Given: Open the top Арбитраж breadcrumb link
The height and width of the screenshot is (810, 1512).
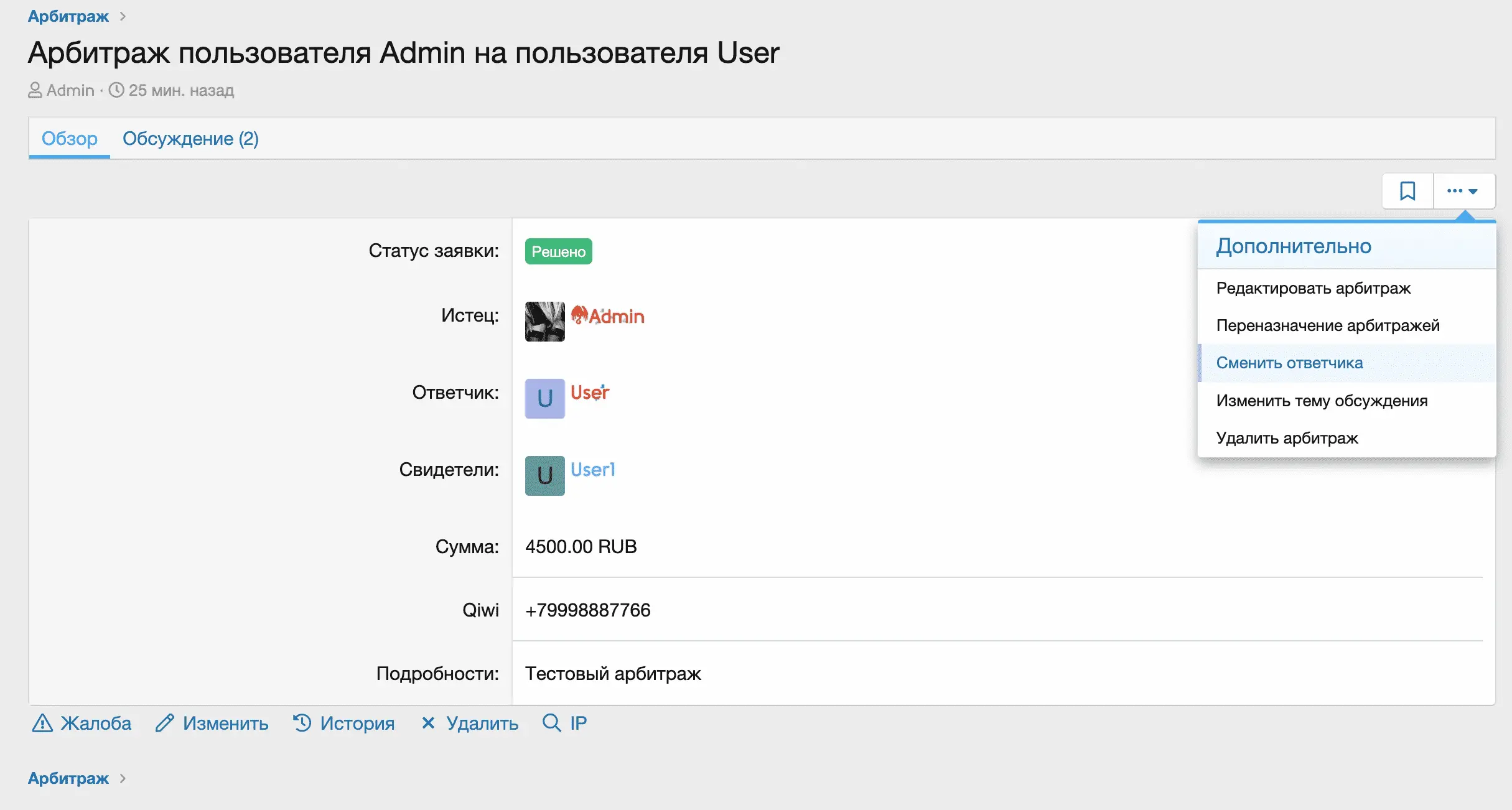Looking at the screenshot, I should 68,16.
